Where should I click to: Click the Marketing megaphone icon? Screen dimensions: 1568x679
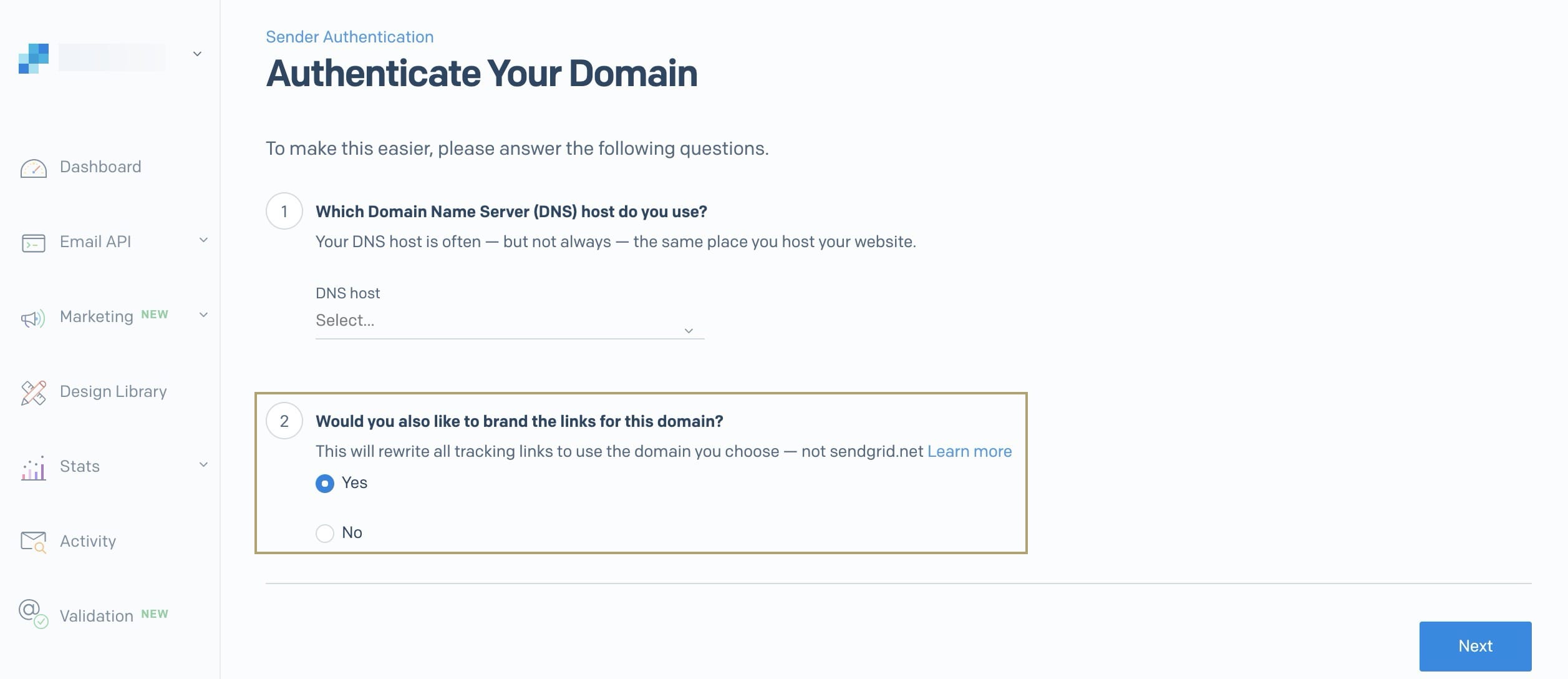coord(33,318)
